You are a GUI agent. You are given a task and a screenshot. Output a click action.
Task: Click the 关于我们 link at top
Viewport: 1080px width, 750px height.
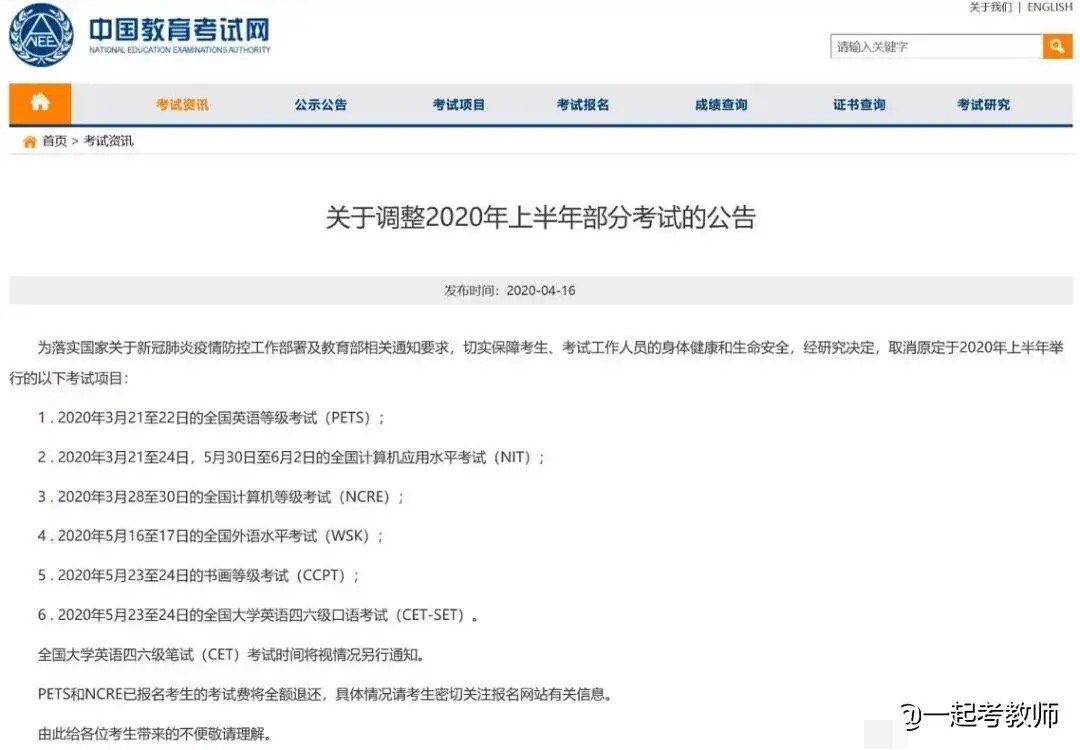[x=990, y=7]
